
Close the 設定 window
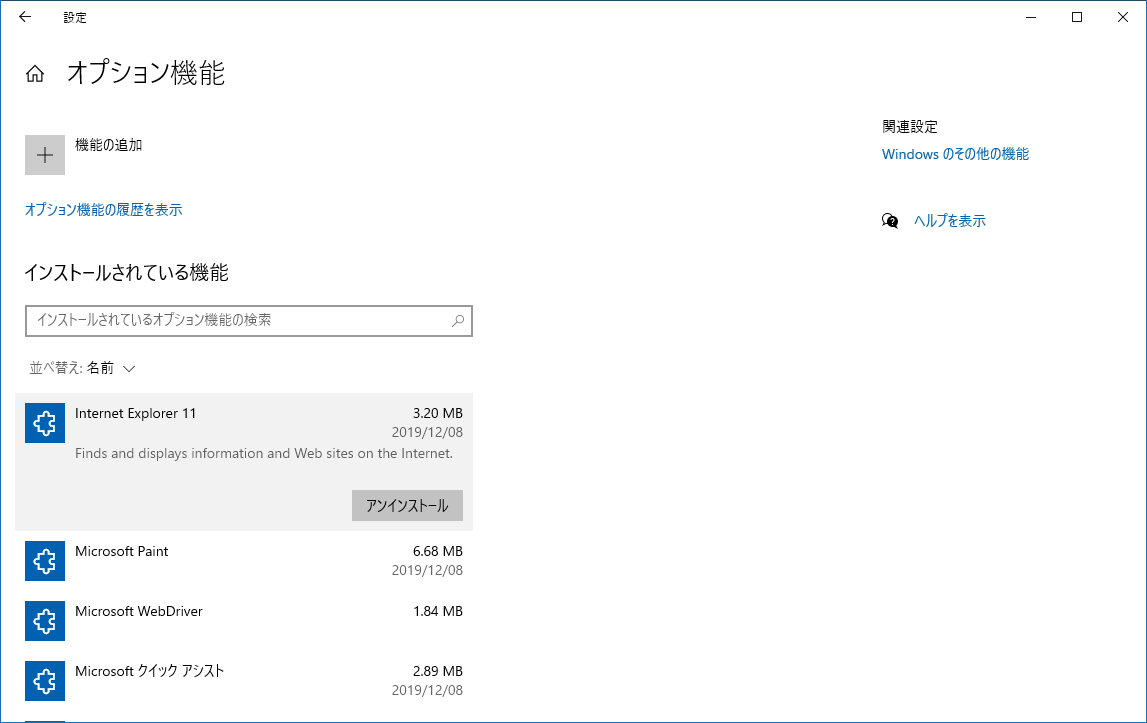[x=1123, y=17]
